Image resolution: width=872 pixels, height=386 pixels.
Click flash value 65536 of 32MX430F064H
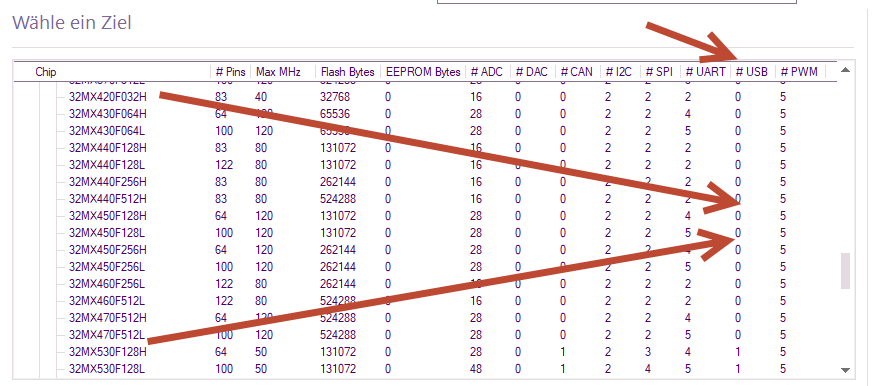pyautogui.click(x=335, y=114)
